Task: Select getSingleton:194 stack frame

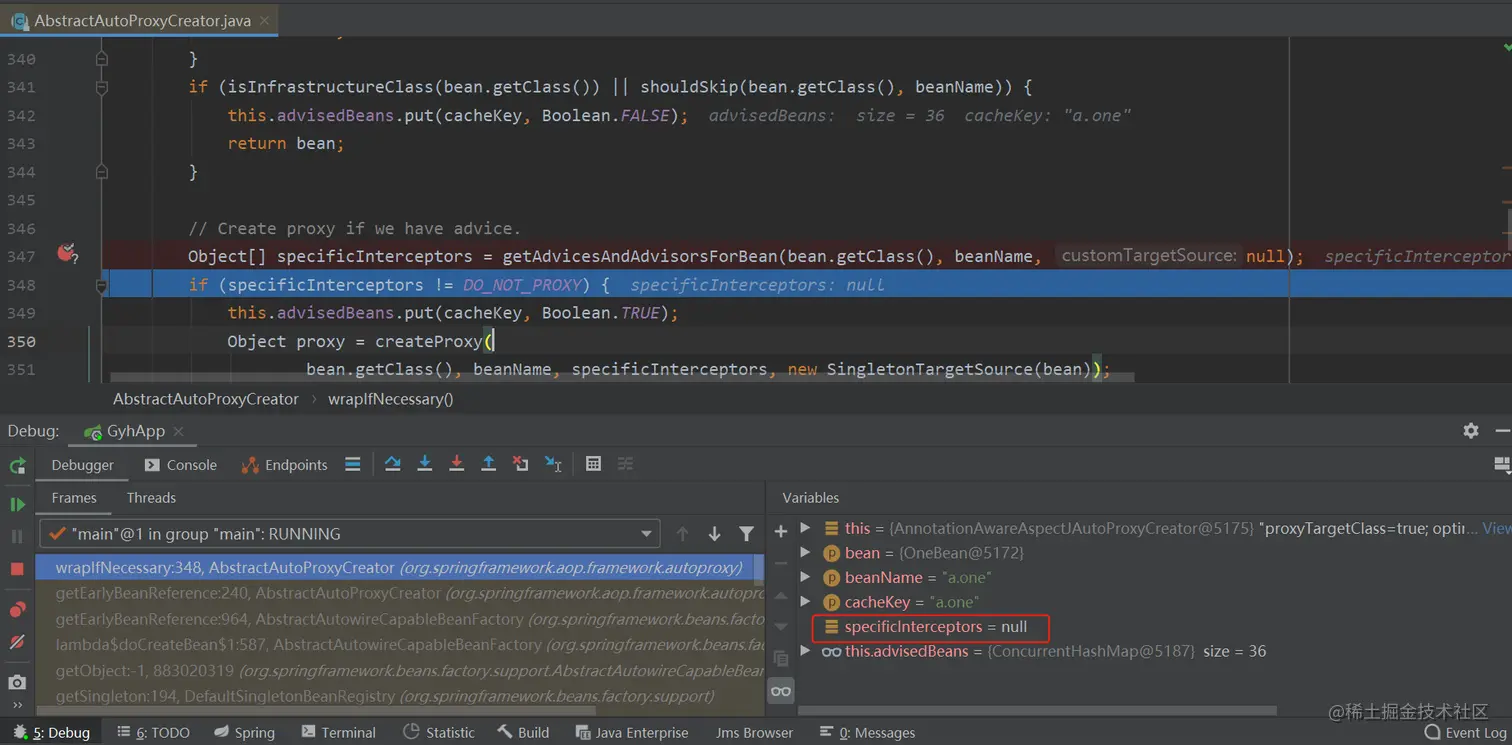Action: point(400,696)
